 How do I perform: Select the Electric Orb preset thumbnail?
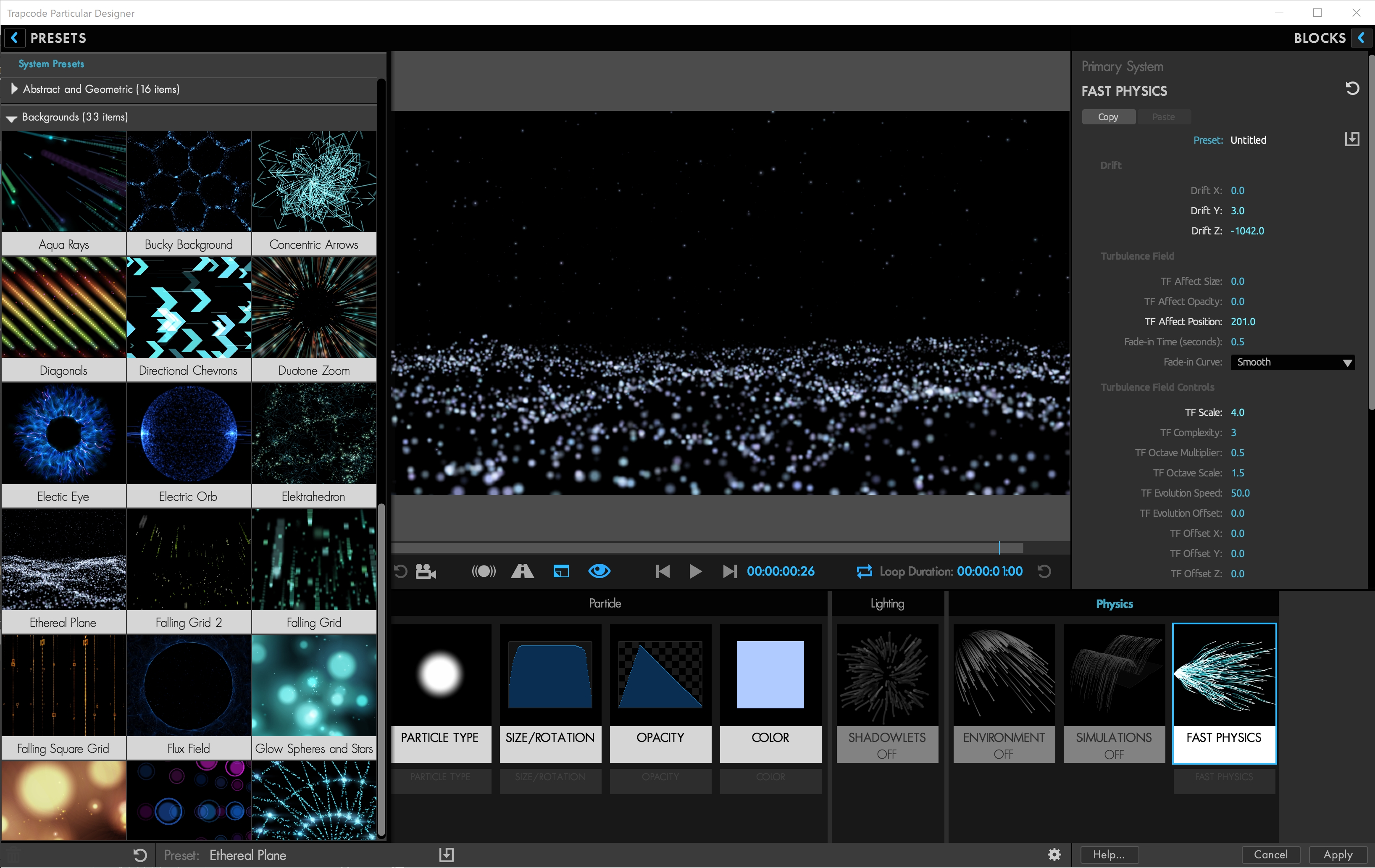click(188, 434)
